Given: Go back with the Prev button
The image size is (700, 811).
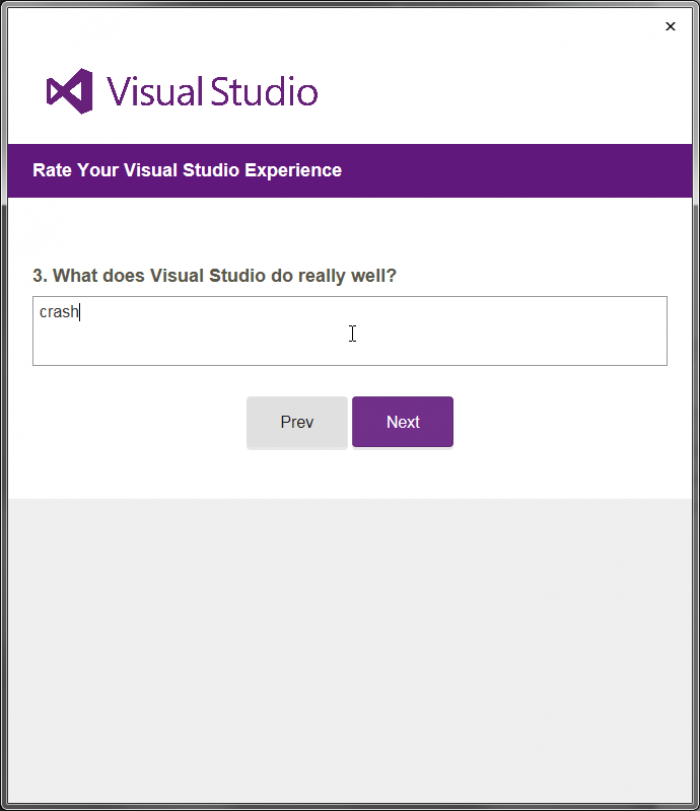Looking at the screenshot, I should click(x=297, y=422).
